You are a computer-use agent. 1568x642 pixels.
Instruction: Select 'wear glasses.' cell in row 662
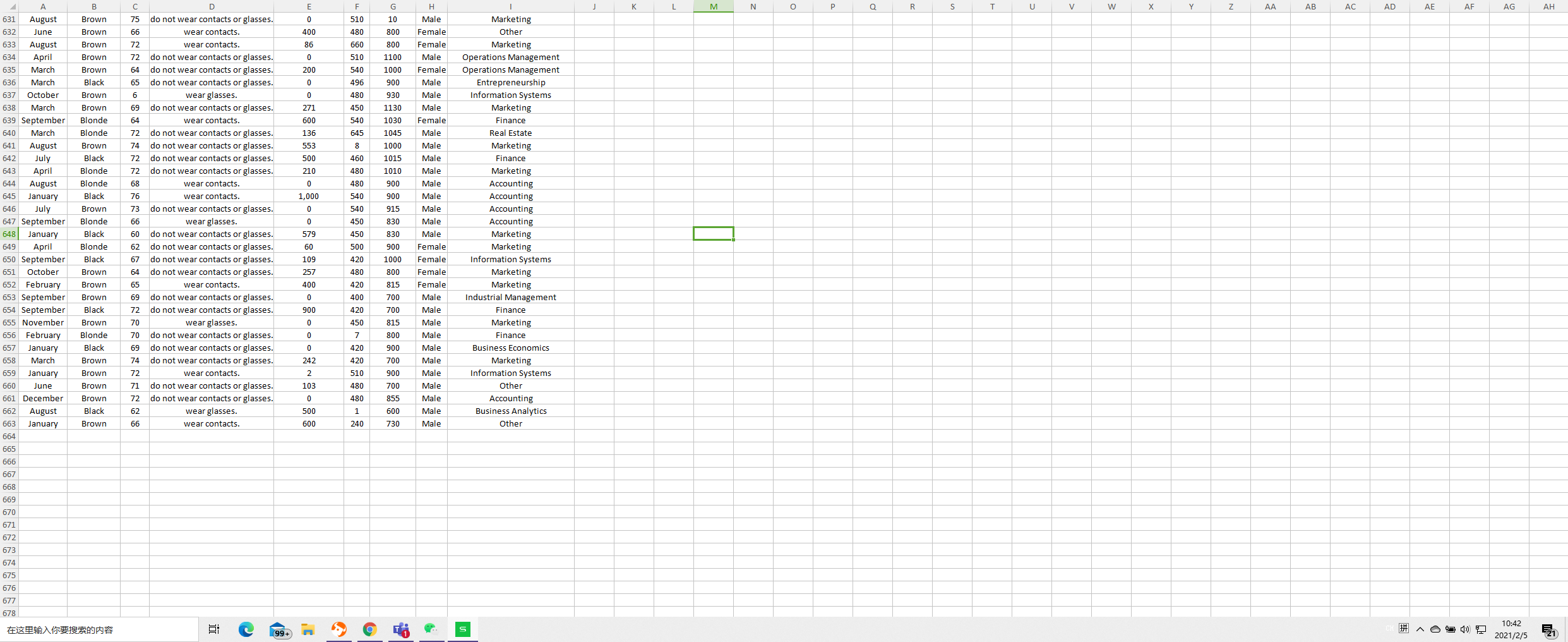212,411
